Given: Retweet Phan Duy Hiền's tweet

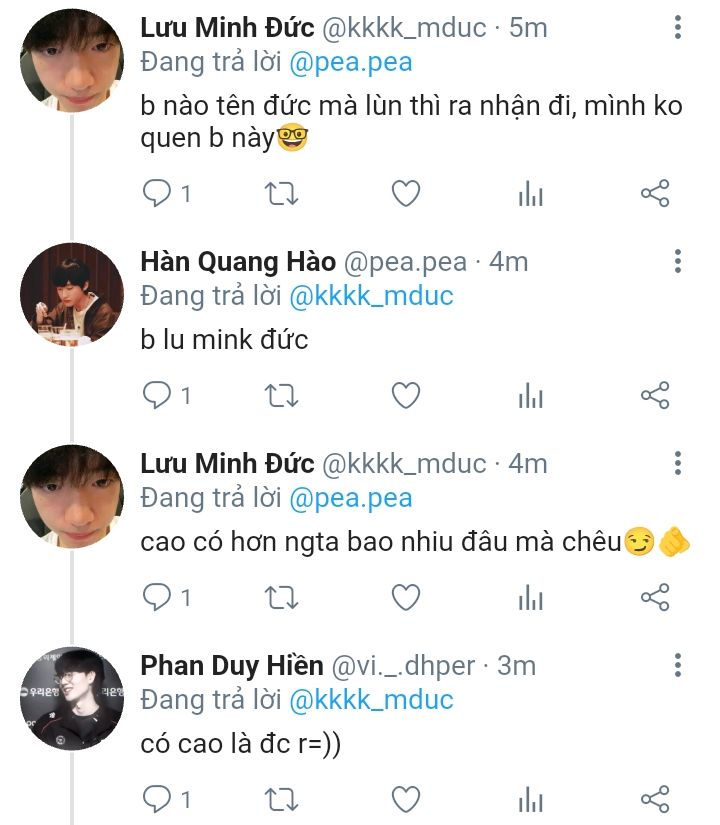Looking at the screenshot, I should pos(281,799).
